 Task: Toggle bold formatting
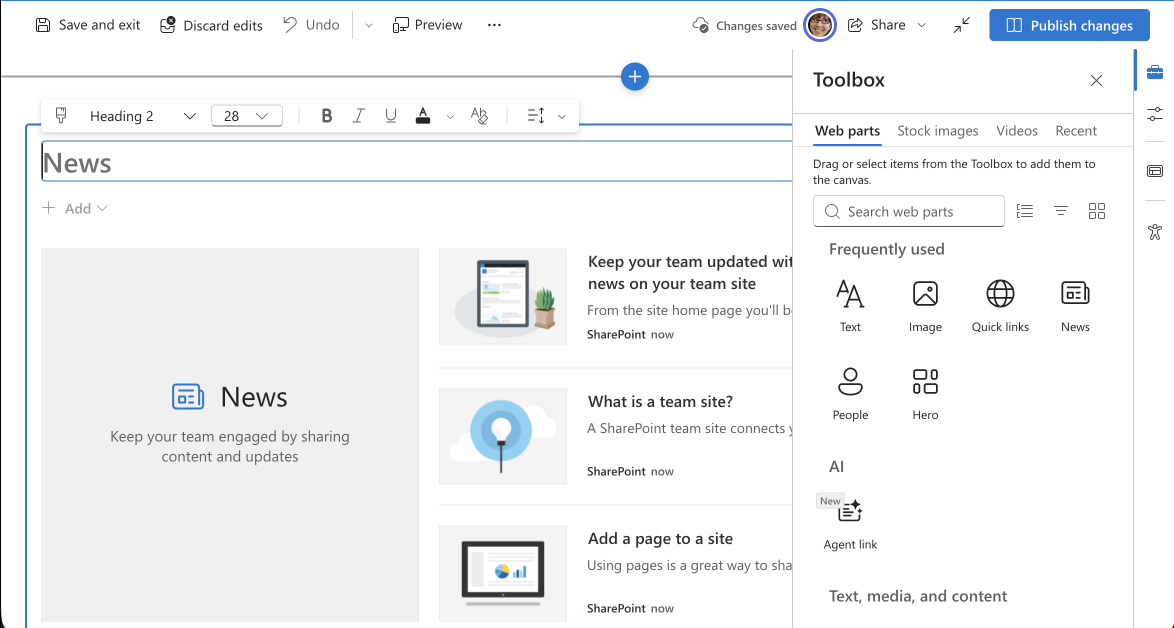point(326,115)
